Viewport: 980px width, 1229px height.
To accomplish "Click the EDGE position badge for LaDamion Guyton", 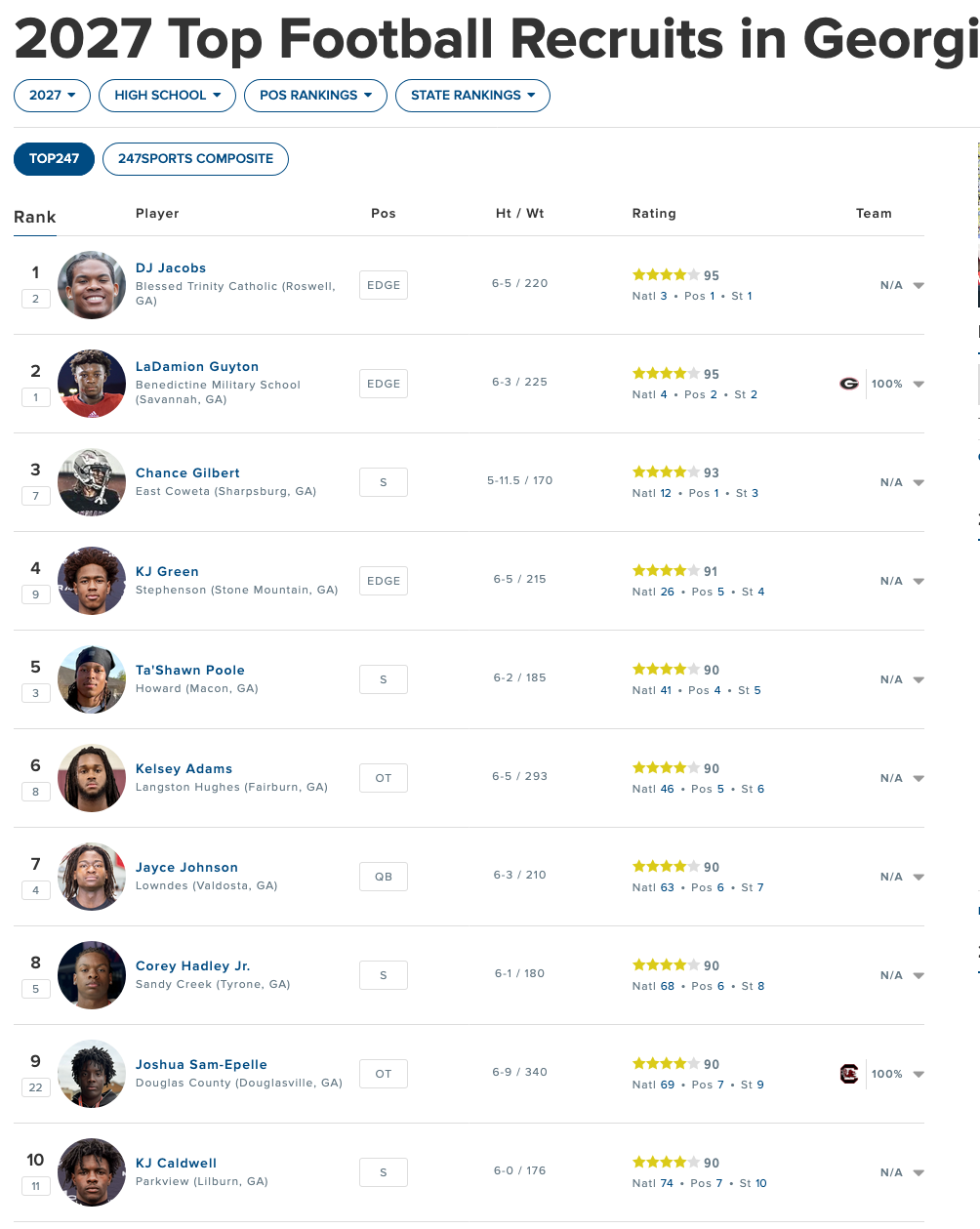I will (x=384, y=384).
